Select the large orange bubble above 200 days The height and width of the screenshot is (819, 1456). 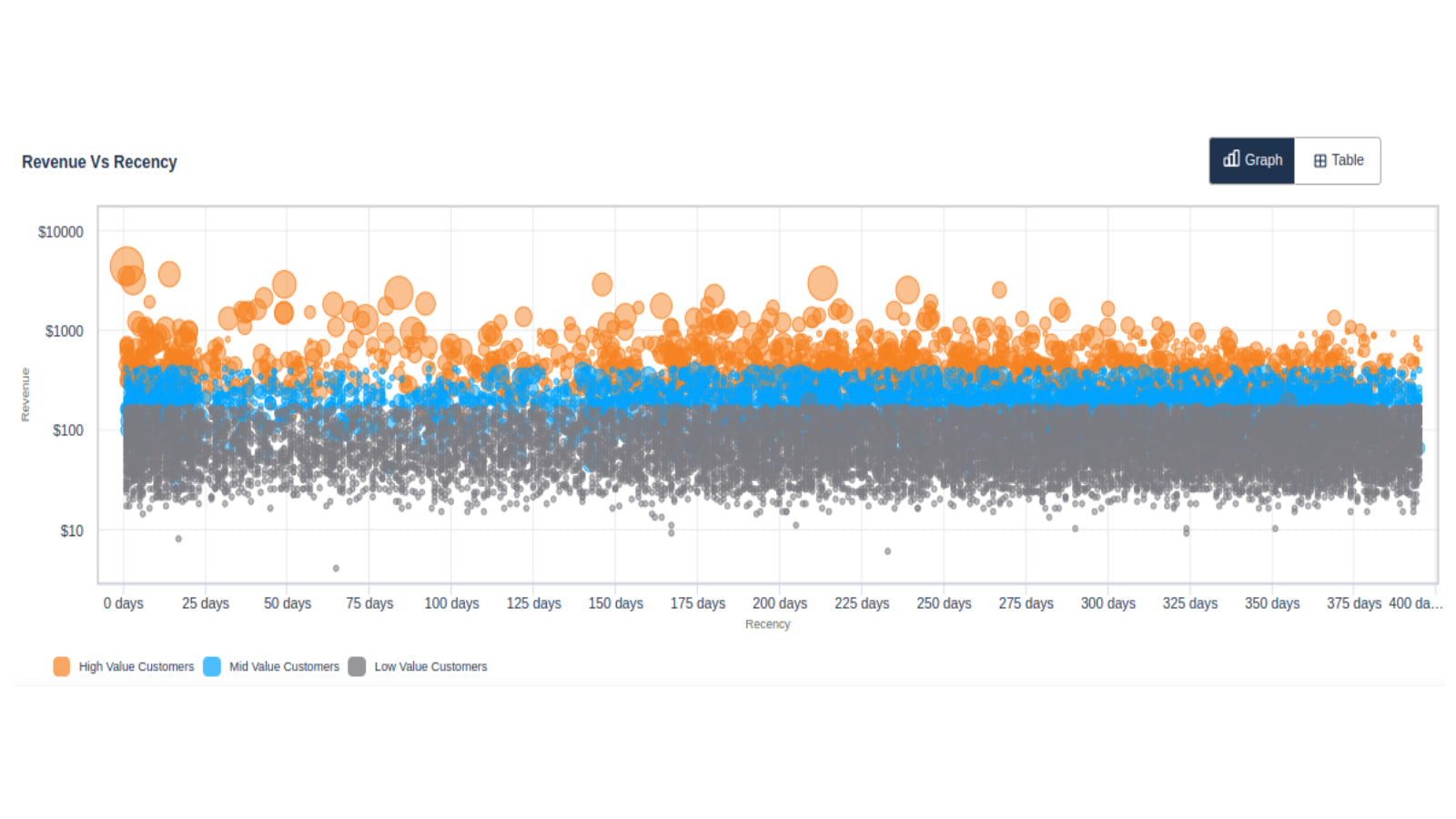pos(823,283)
